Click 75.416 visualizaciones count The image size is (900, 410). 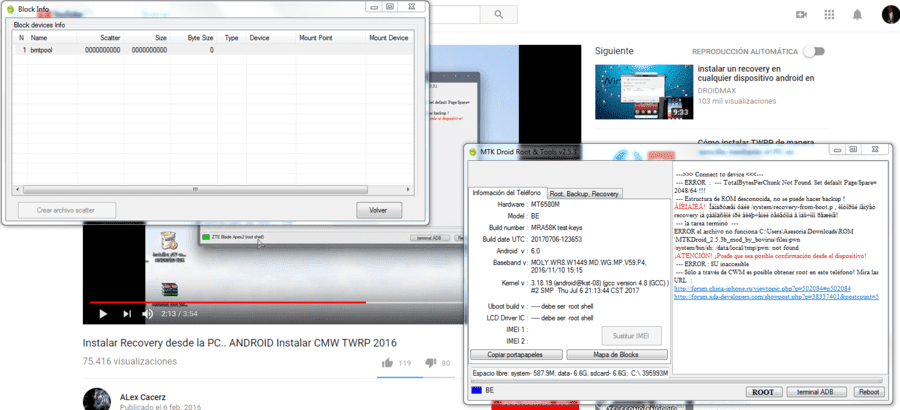tap(130, 362)
